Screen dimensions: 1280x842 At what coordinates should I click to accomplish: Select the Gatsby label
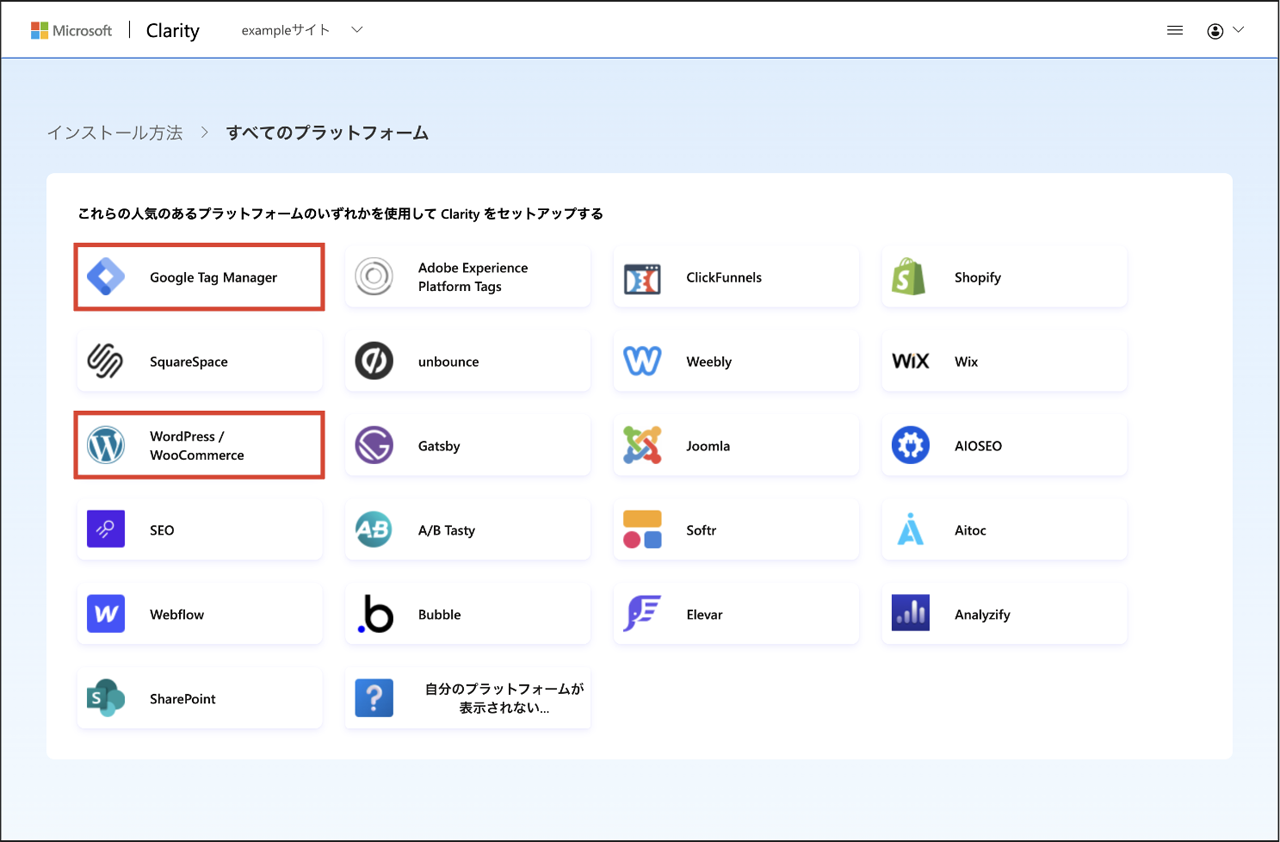pyautogui.click(x=439, y=445)
